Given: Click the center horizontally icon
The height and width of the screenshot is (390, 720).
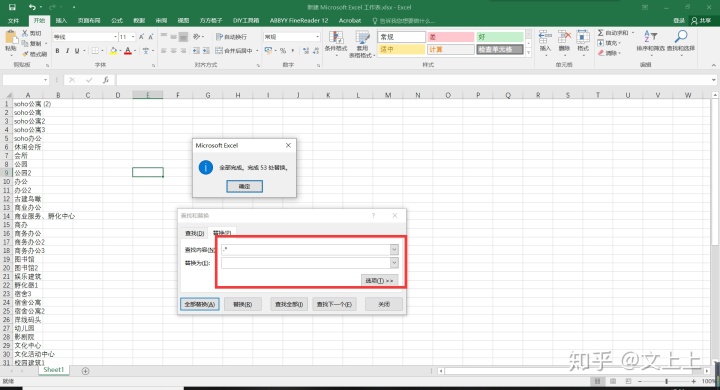Looking at the screenshot, I should (x=174, y=51).
